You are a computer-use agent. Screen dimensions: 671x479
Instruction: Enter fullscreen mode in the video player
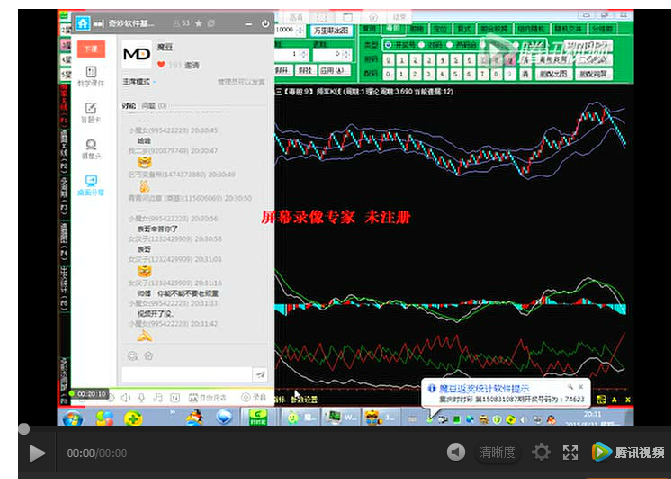coord(571,453)
